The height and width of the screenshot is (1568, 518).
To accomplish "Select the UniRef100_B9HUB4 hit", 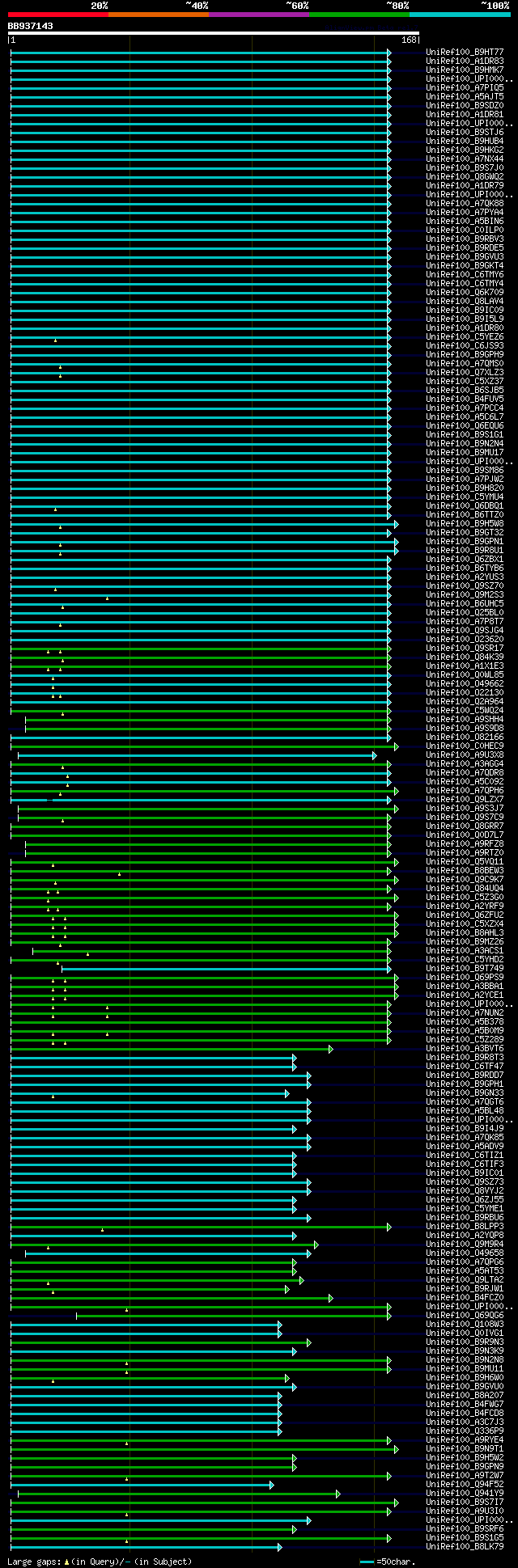I will click(465, 142).
